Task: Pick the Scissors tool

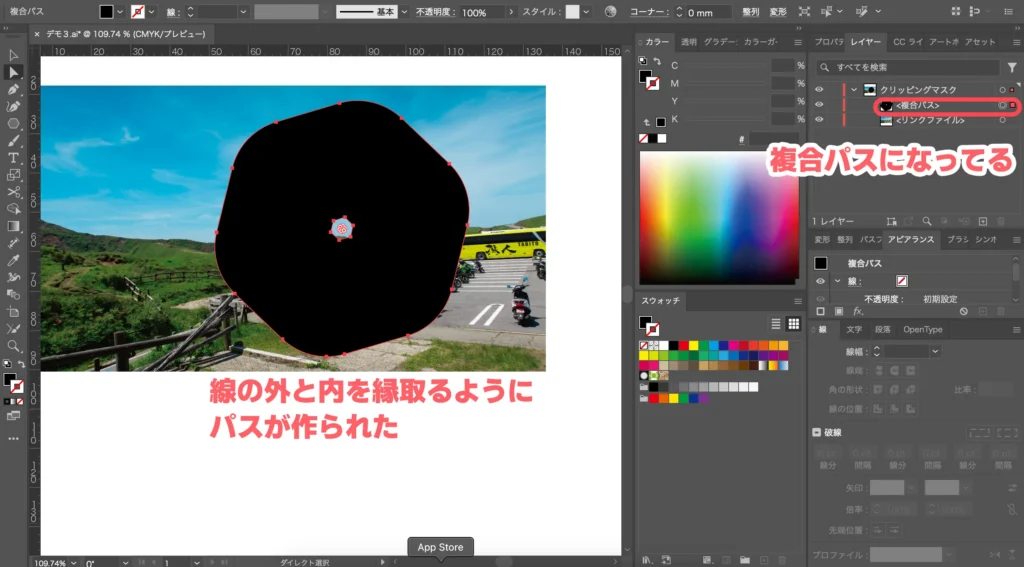Action: pyautogui.click(x=14, y=192)
